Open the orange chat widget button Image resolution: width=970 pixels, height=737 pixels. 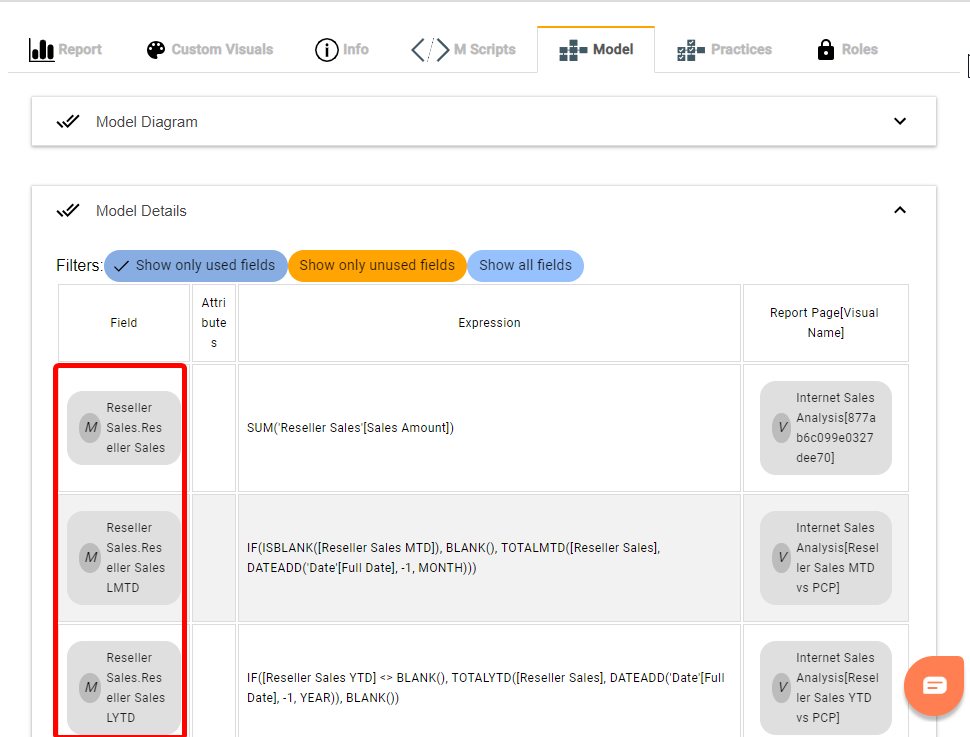pyautogui.click(x=934, y=685)
